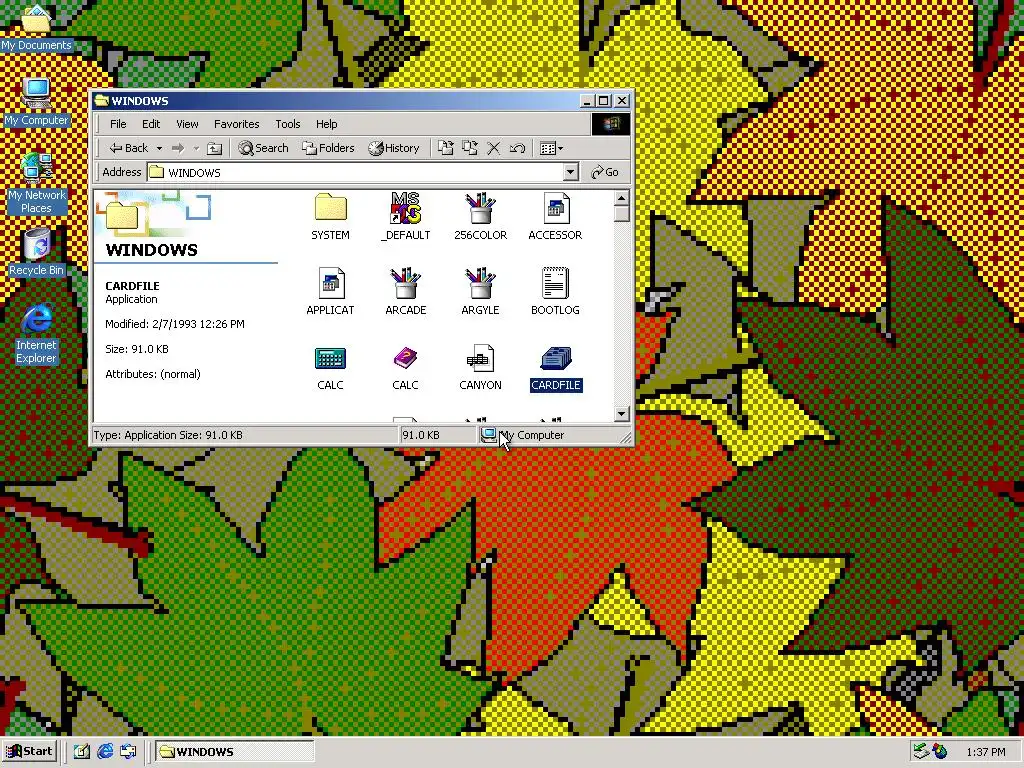Screen dimensions: 1024x768
Task: Open the Start menu
Action: [x=29, y=752]
